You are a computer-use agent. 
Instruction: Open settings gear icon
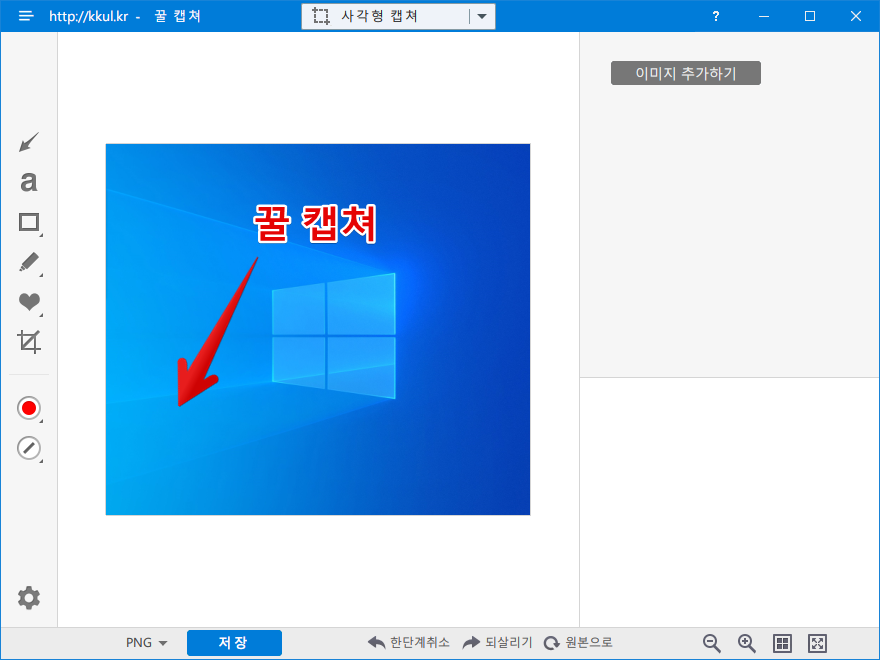point(29,598)
